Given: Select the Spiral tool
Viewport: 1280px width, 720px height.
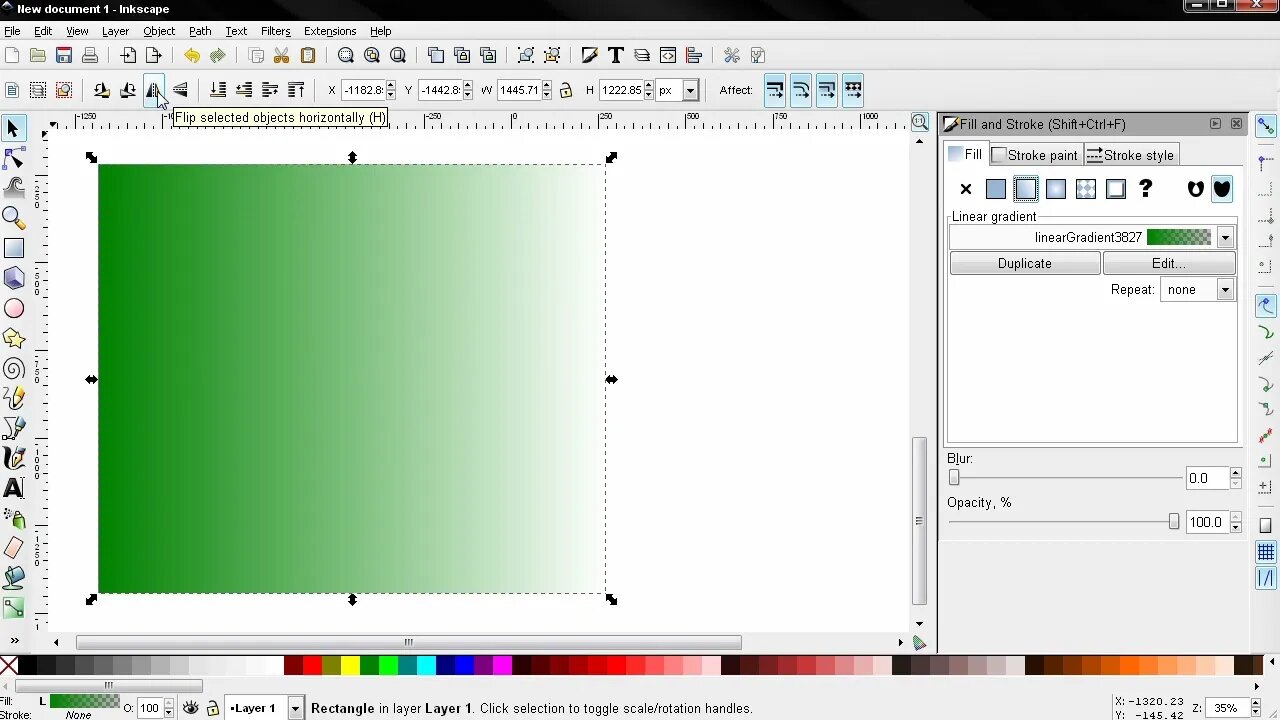Looking at the screenshot, I should click(x=13, y=368).
